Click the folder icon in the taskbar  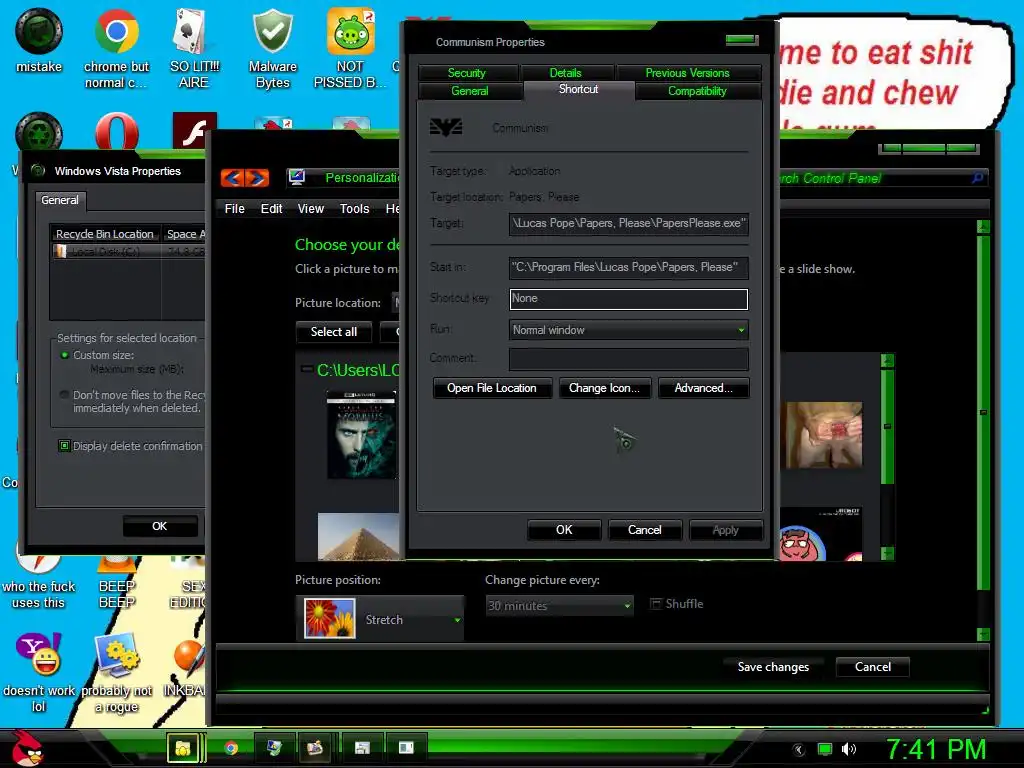[183, 748]
